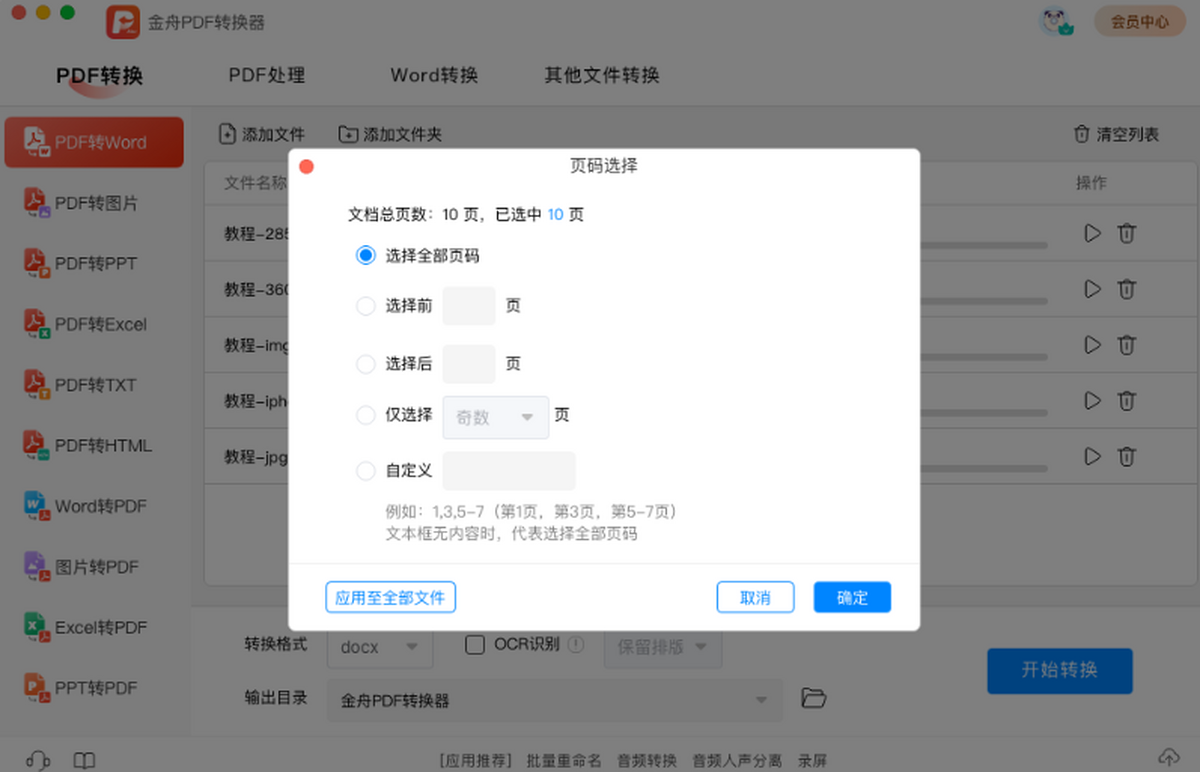Click the PDF转图片 sidebar icon

[37, 204]
